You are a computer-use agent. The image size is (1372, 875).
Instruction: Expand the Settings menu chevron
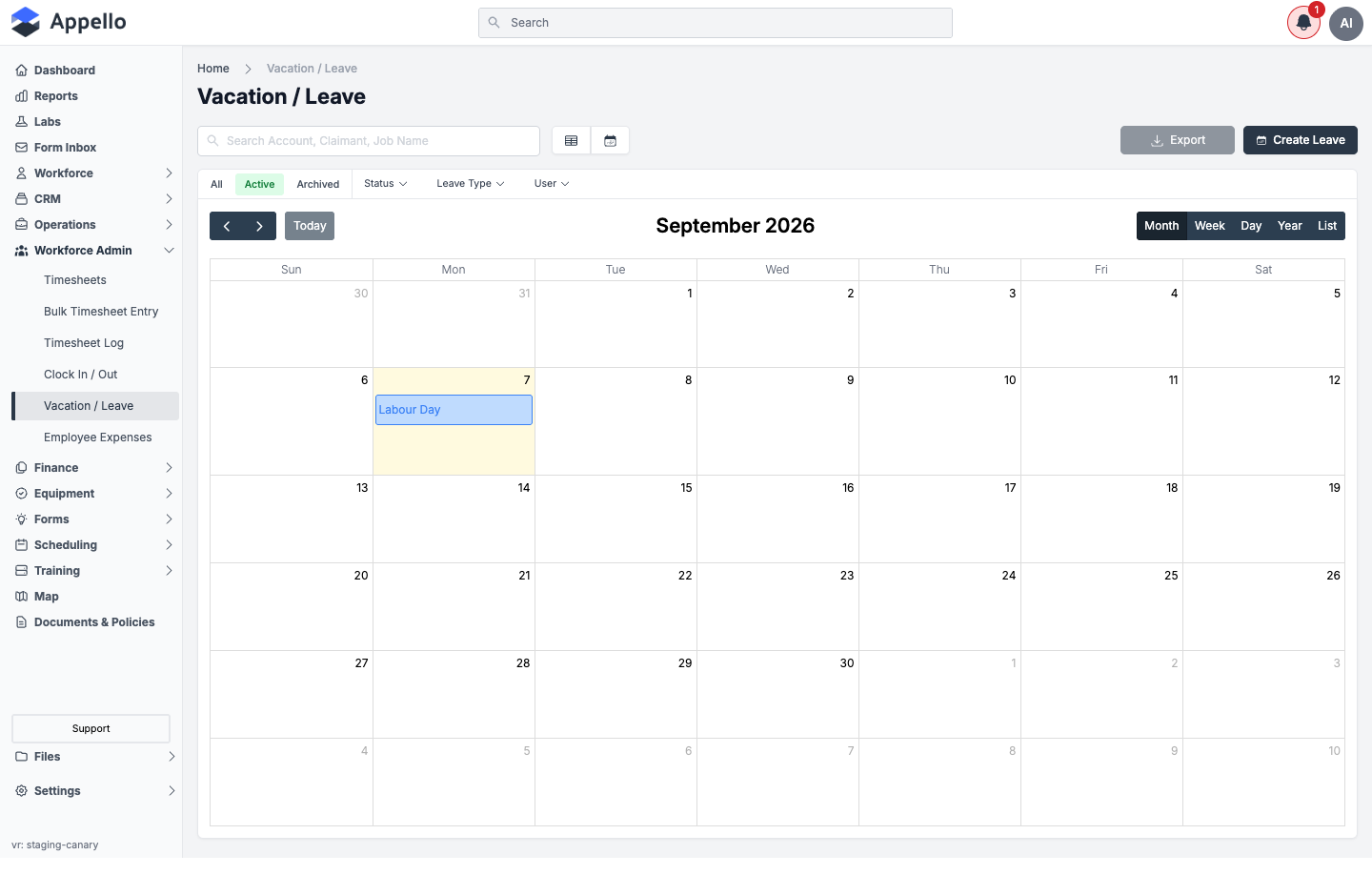point(171,791)
